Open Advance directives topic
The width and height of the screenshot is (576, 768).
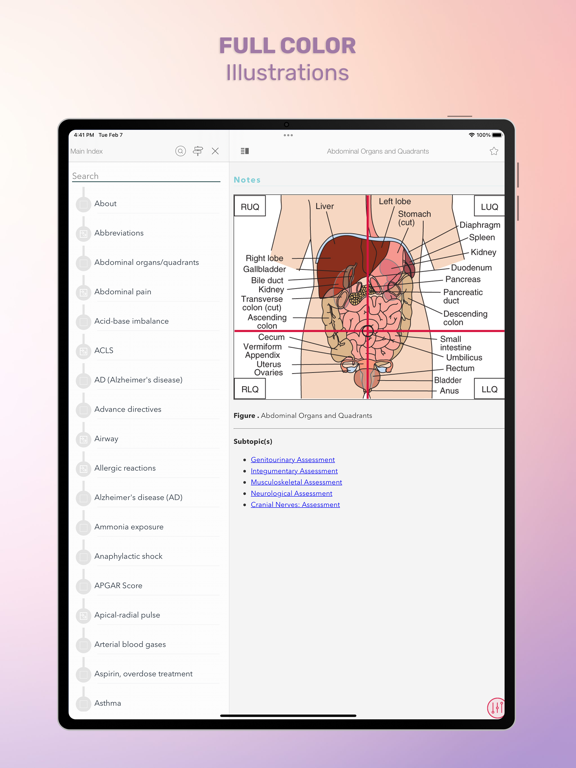pyautogui.click(x=127, y=409)
